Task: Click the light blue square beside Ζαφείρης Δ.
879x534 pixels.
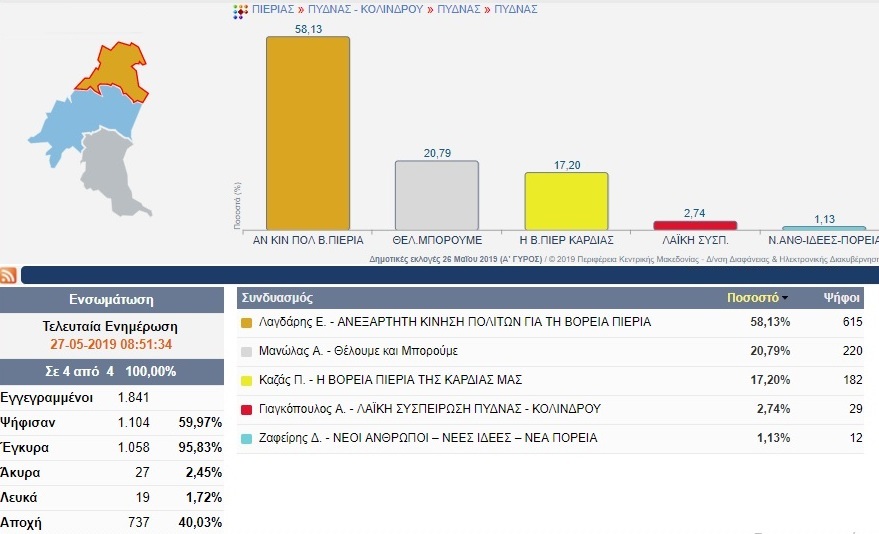Action: coord(247,438)
